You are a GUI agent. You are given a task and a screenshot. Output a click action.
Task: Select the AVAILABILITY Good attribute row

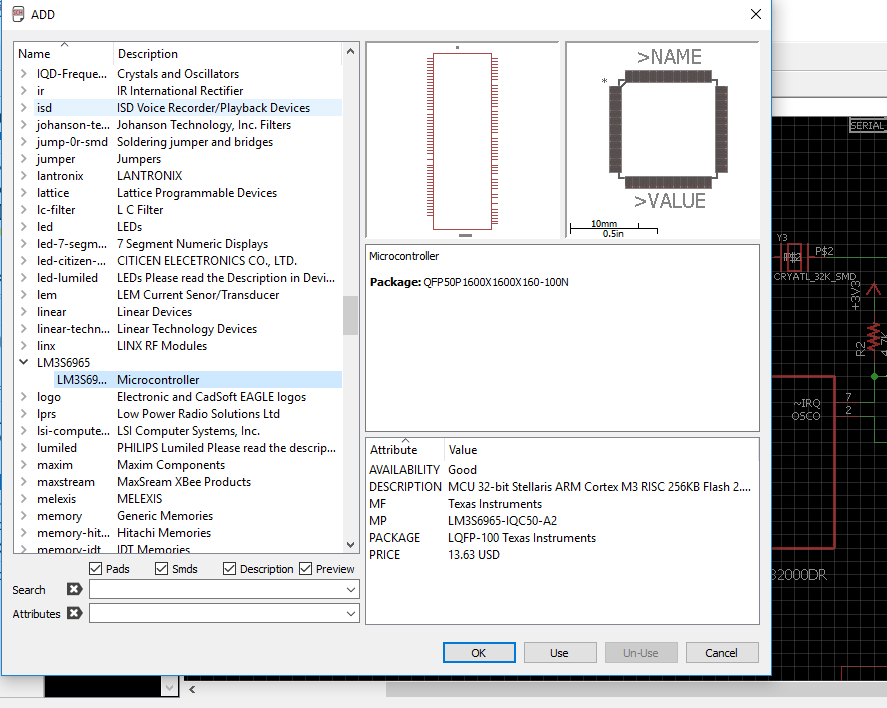562,469
